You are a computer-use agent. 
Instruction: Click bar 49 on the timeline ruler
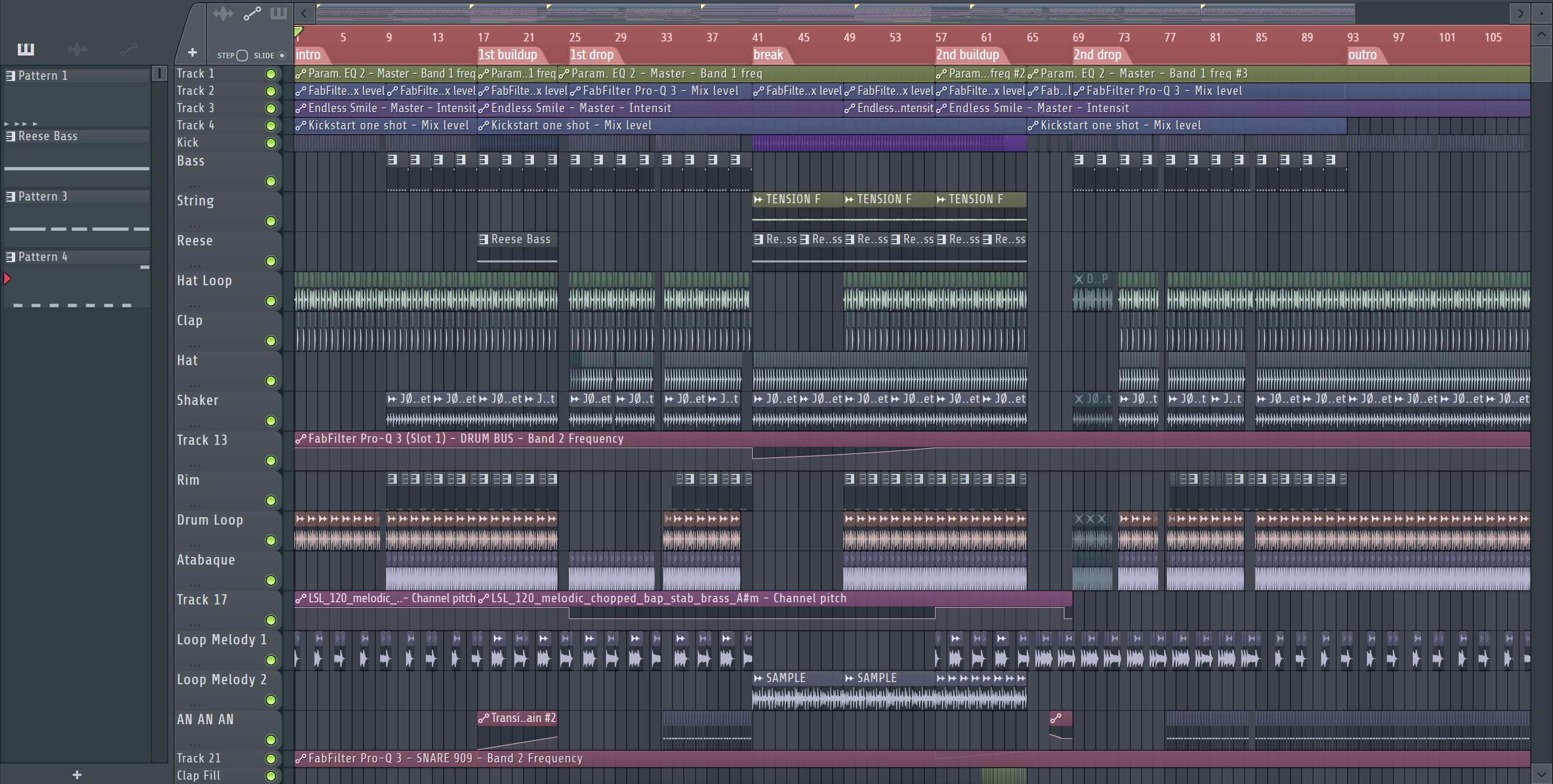(x=849, y=37)
